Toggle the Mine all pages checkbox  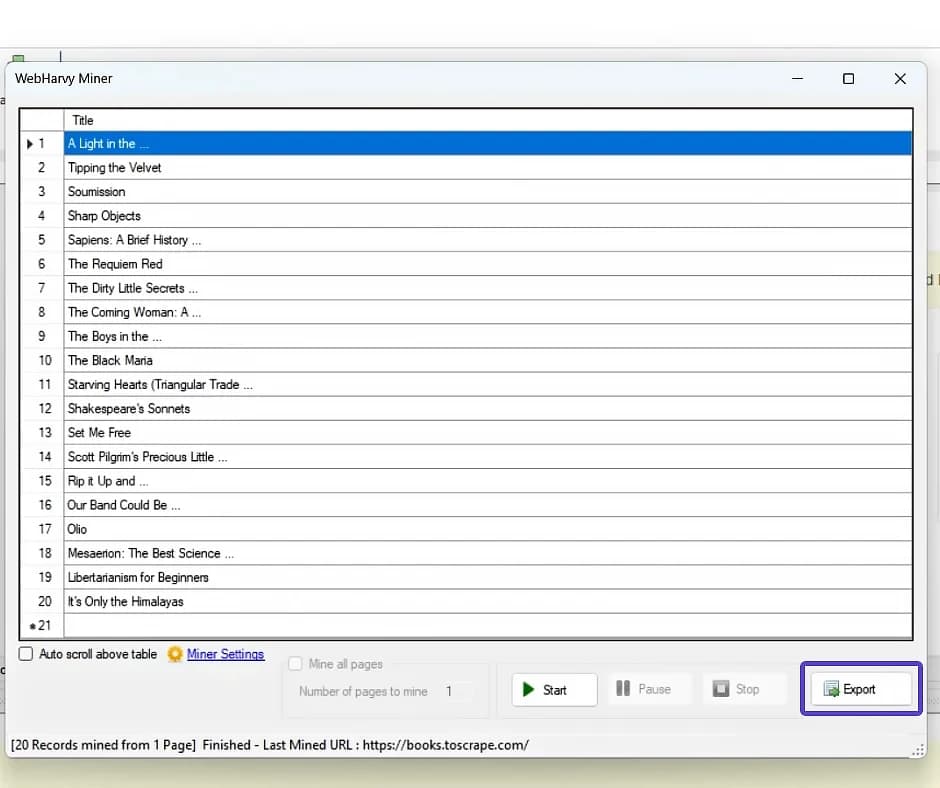tap(296, 664)
